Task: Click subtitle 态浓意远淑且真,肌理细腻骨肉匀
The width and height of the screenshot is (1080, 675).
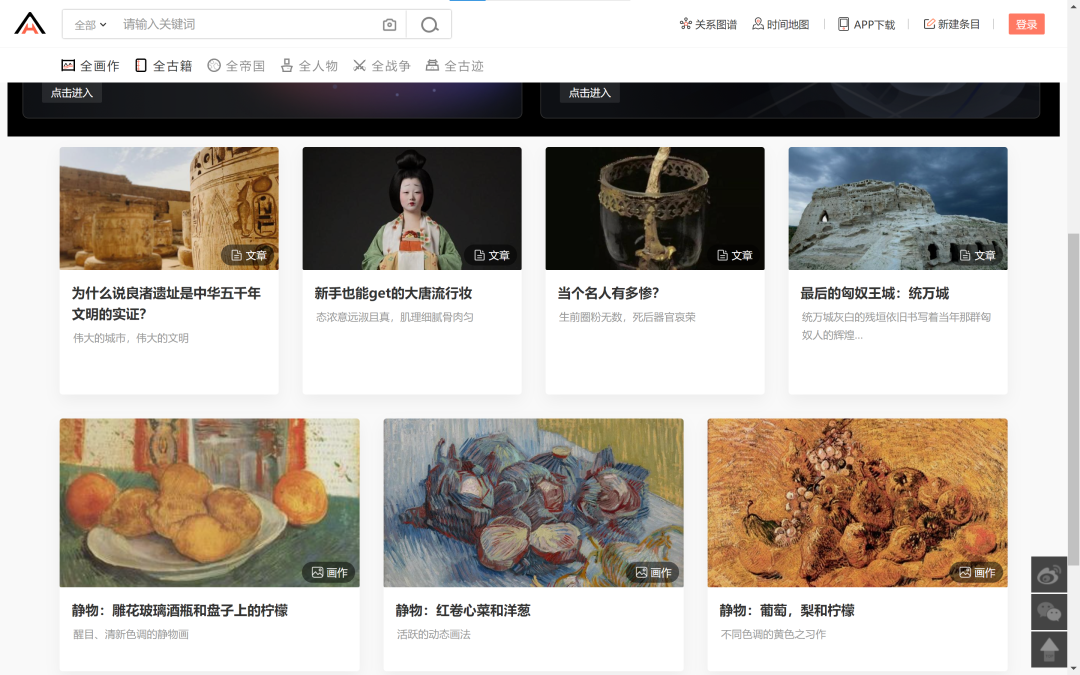Action: click(395, 317)
